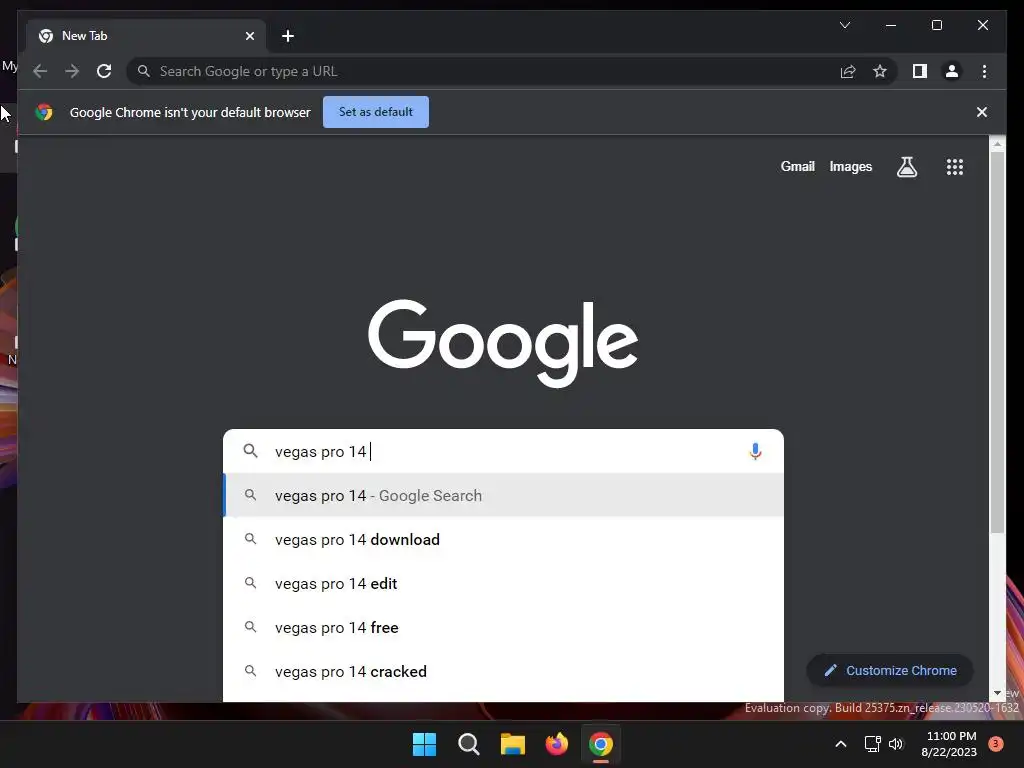Viewport: 1024px width, 768px height.
Task: Click Set as default button
Action: coord(376,112)
